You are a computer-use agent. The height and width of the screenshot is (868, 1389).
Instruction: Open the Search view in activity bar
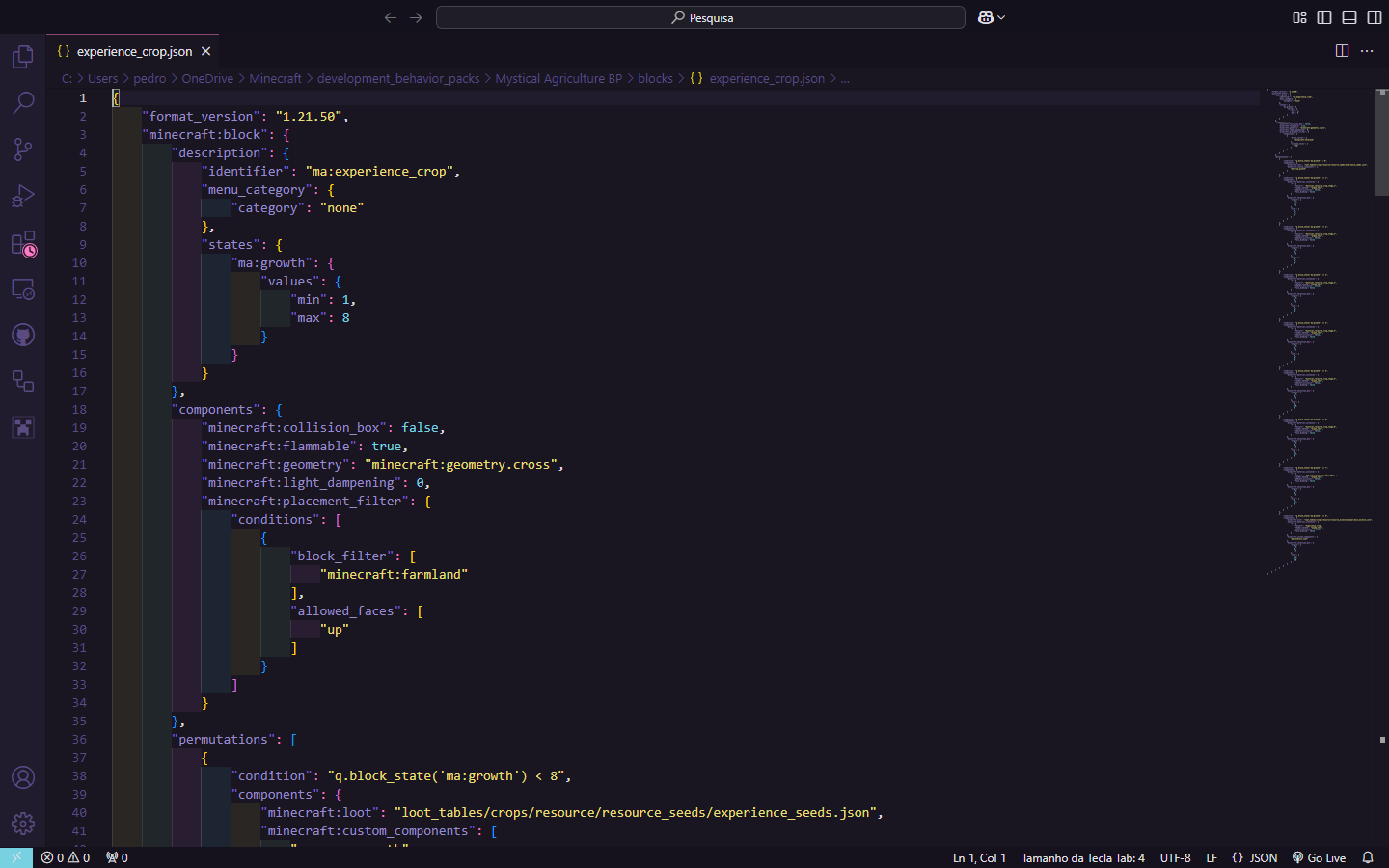(23, 102)
